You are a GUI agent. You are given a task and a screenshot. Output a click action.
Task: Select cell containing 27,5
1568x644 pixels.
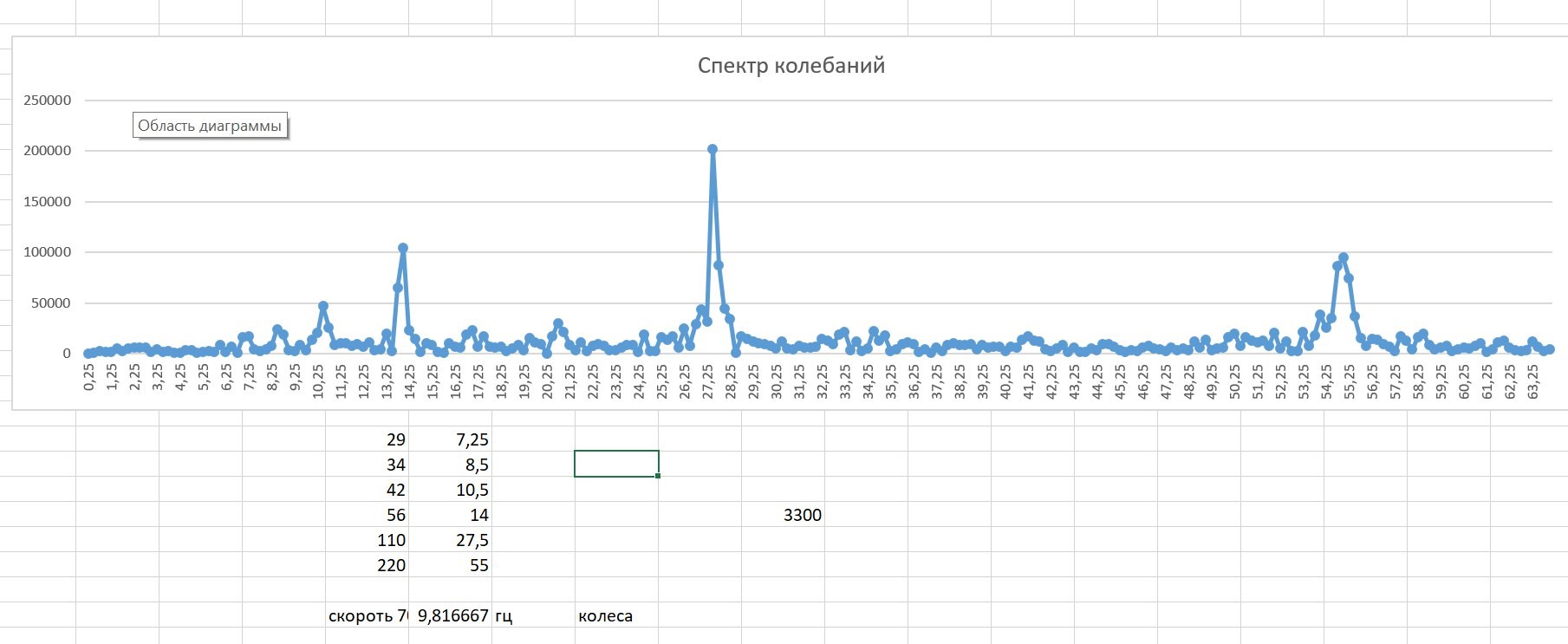click(x=450, y=540)
